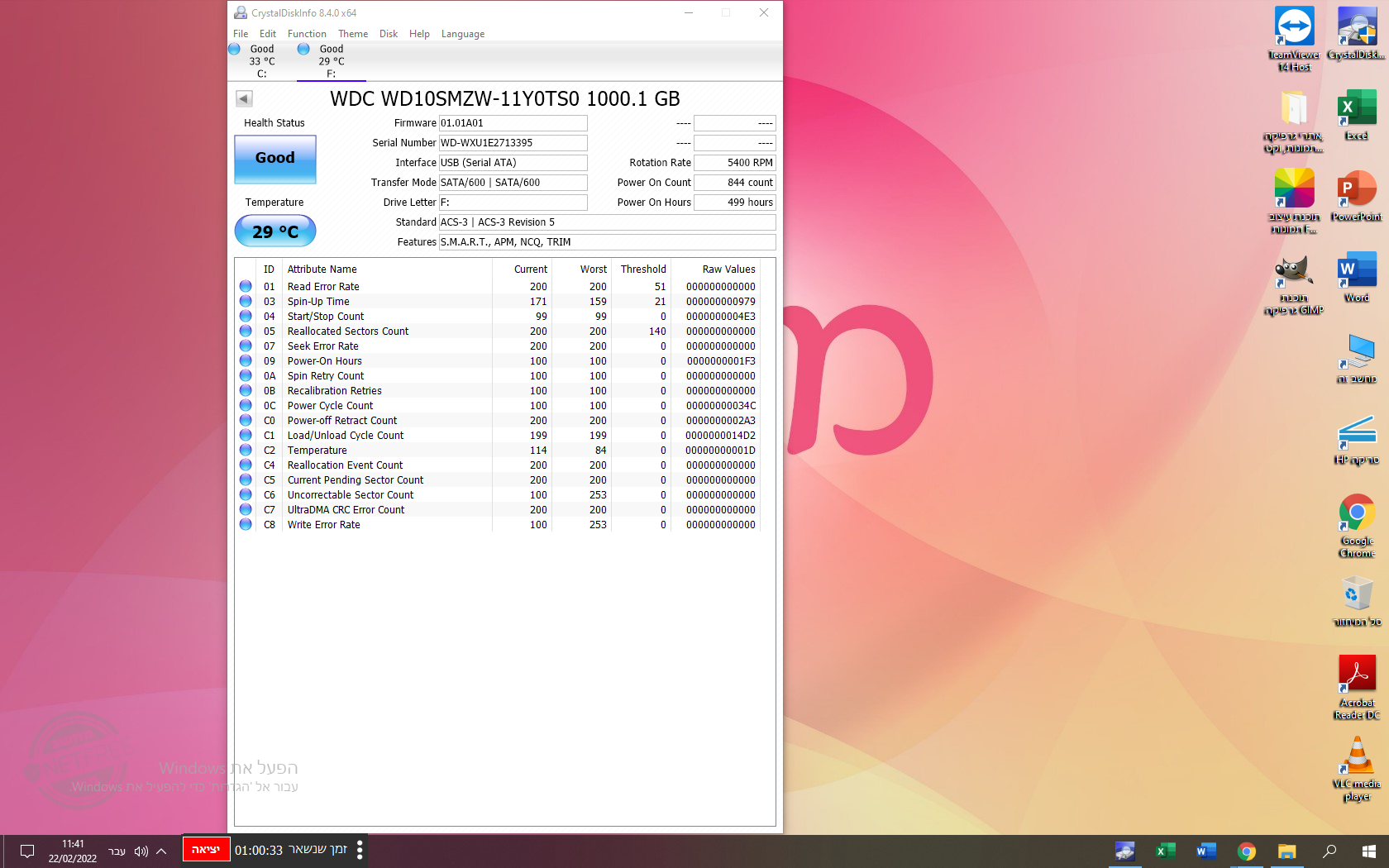This screenshot has height=868, width=1389.
Task: Click status icon for Reallocated Sectors Count
Action: (246, 331)
